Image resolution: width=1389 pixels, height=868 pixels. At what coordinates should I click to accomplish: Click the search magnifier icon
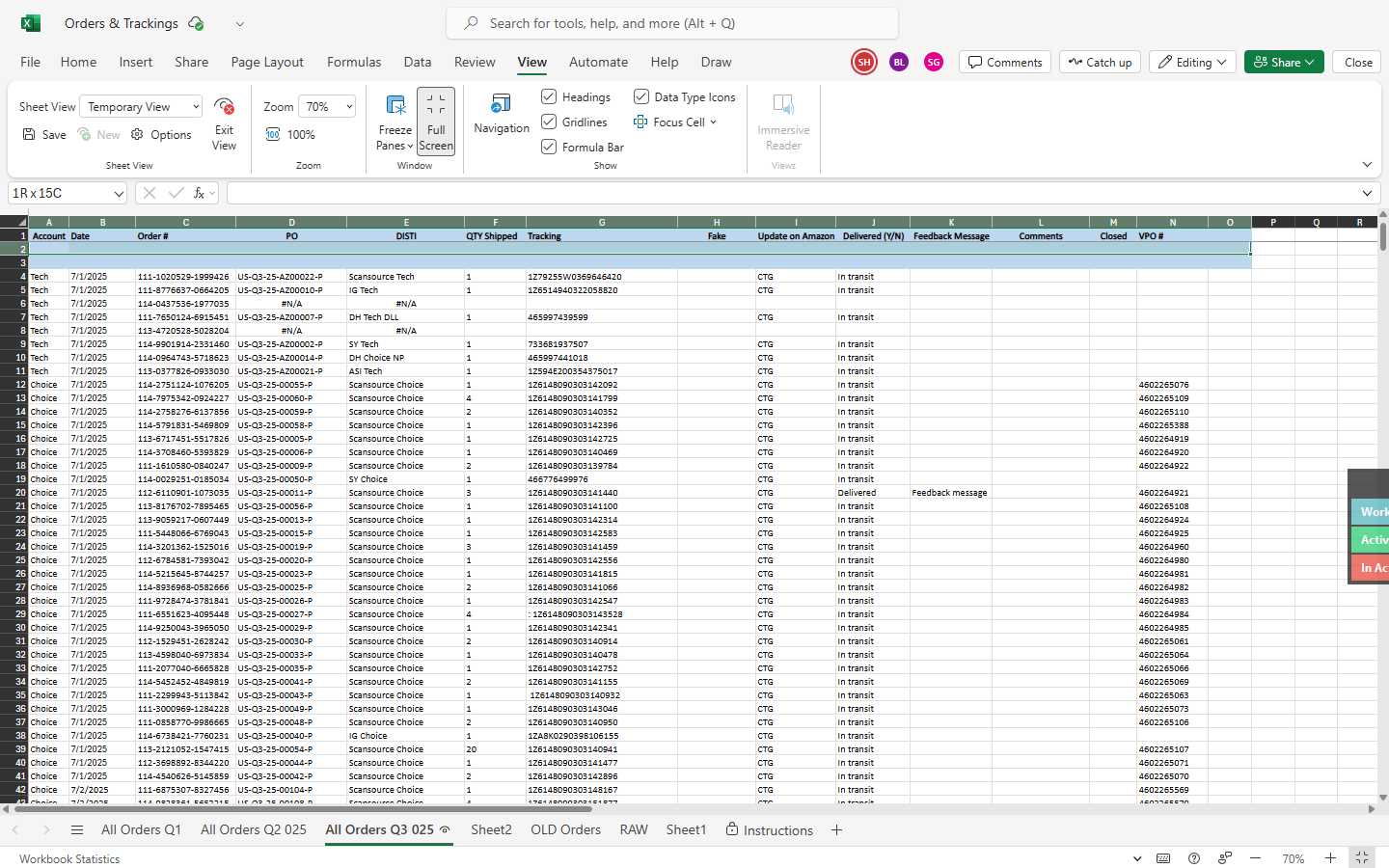tap(471, 23)
